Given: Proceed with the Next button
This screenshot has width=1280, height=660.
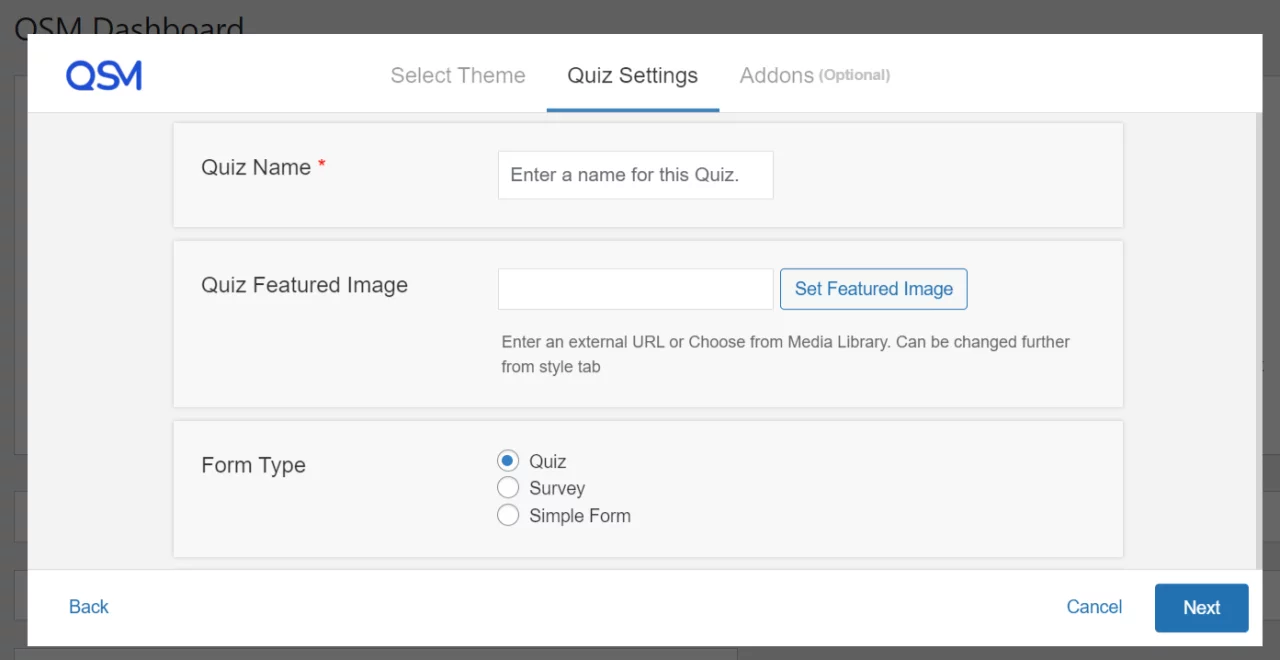Looking at the screenshot, I should (x=1202, y=608).
